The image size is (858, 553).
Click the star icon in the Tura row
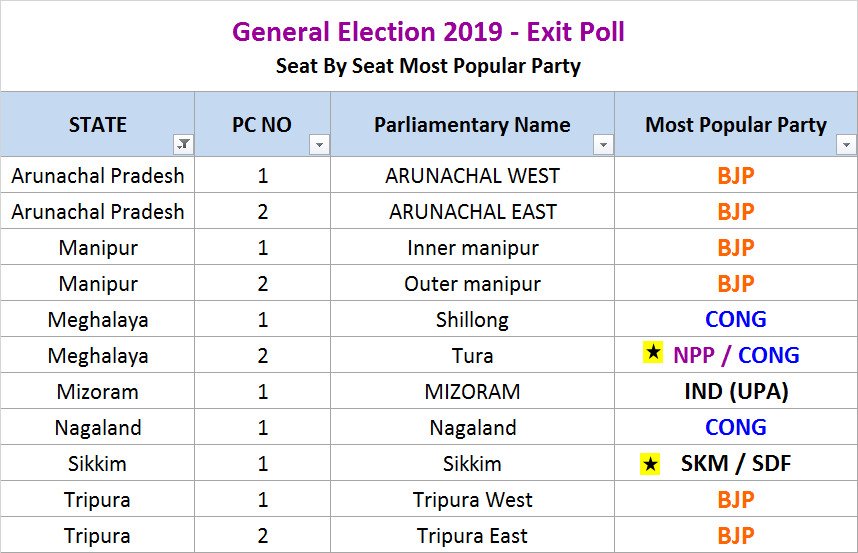click(x=654, y=354)
